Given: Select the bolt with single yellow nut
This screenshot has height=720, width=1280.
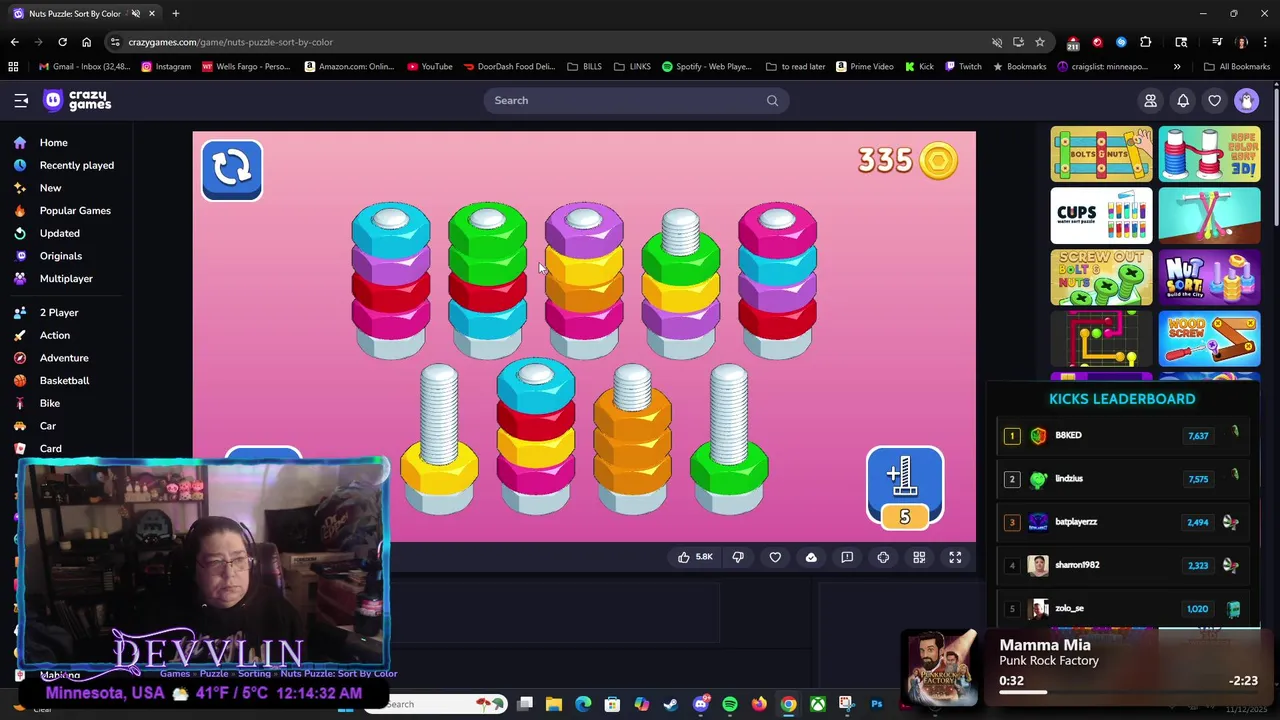Looking at the screenshot, I should coord(439,439).
